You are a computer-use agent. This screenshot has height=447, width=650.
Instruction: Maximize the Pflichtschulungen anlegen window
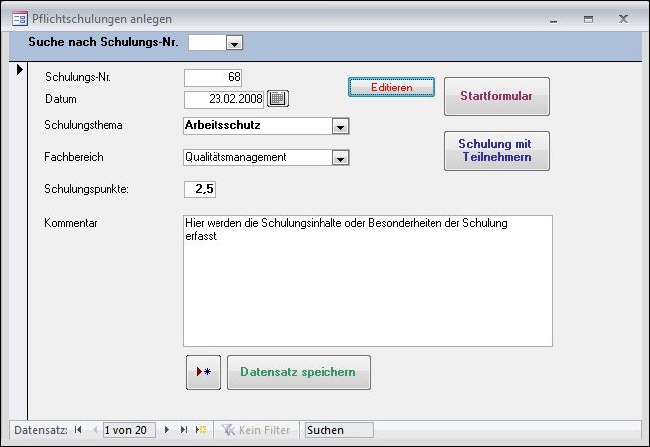point(588,19)
